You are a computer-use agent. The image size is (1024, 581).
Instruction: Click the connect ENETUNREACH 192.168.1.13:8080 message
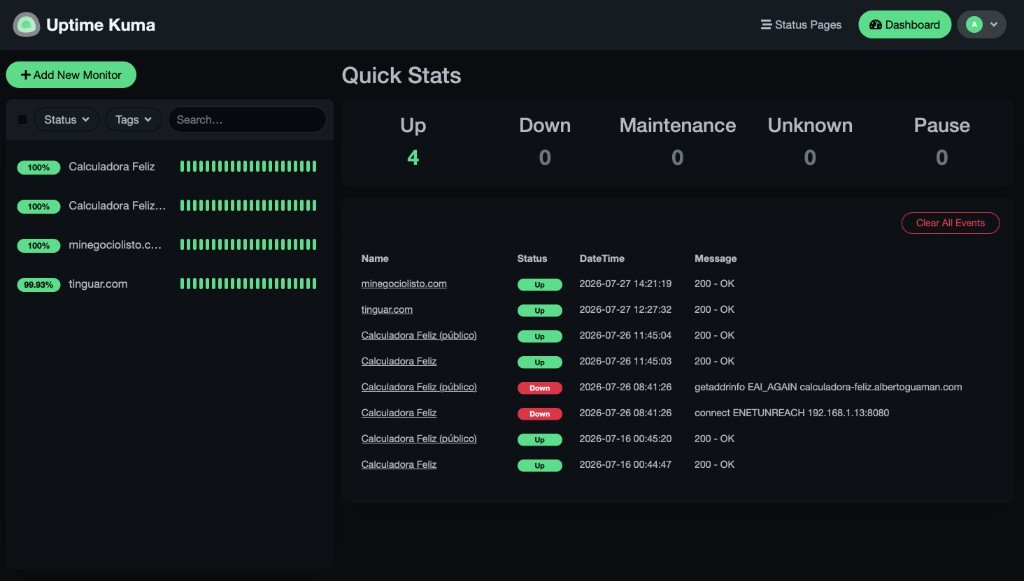[x=792, y=413]
